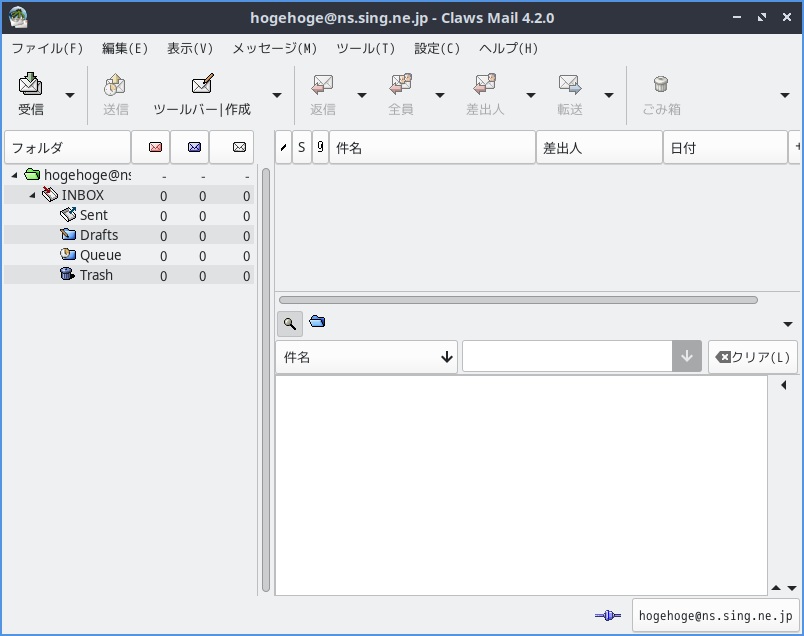Screen dimensions: 804x636
Task: Click the quick search text field
Action: point(567,356)
